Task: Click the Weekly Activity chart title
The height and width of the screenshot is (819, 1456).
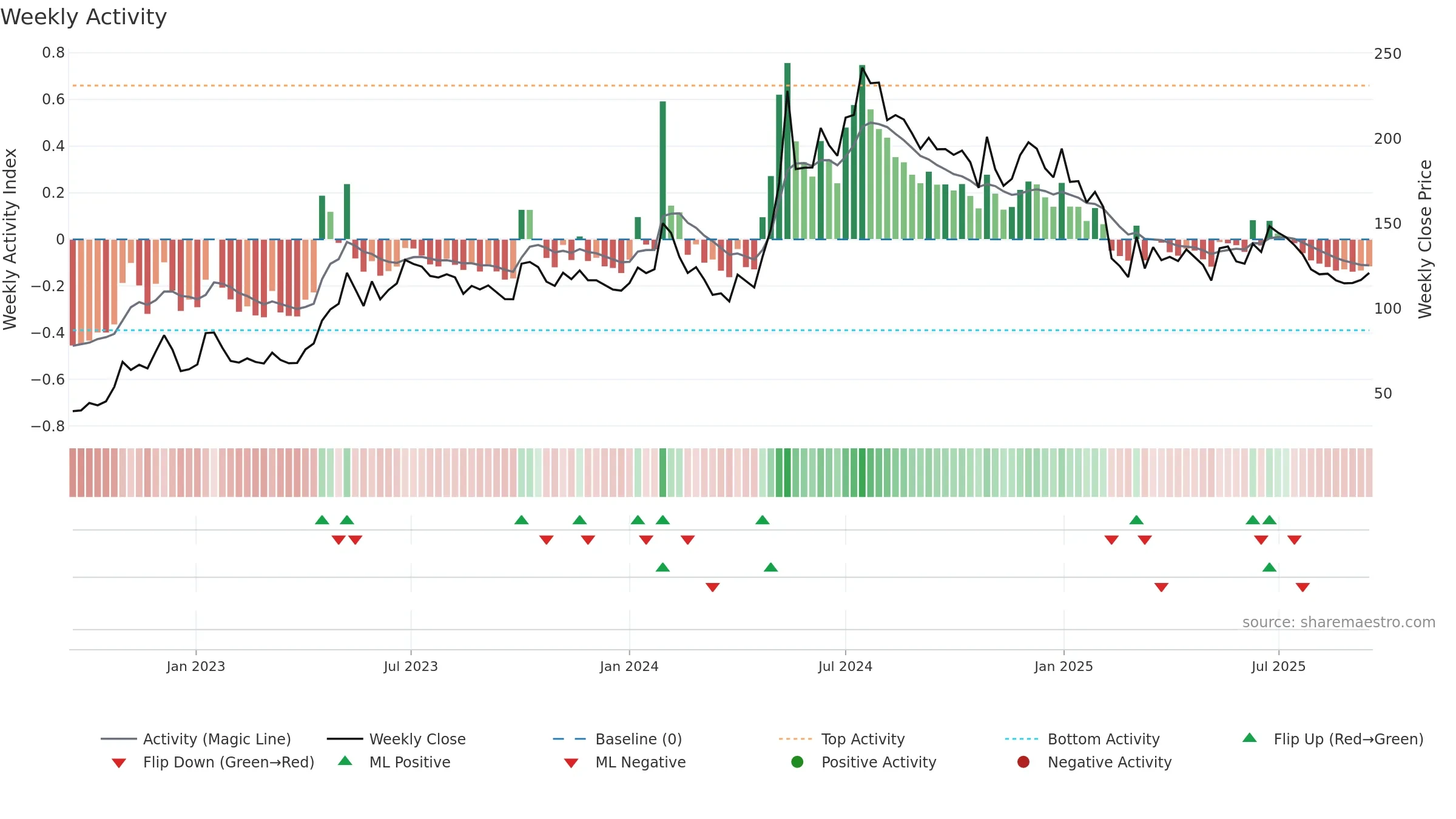Action: coord(84,17)
